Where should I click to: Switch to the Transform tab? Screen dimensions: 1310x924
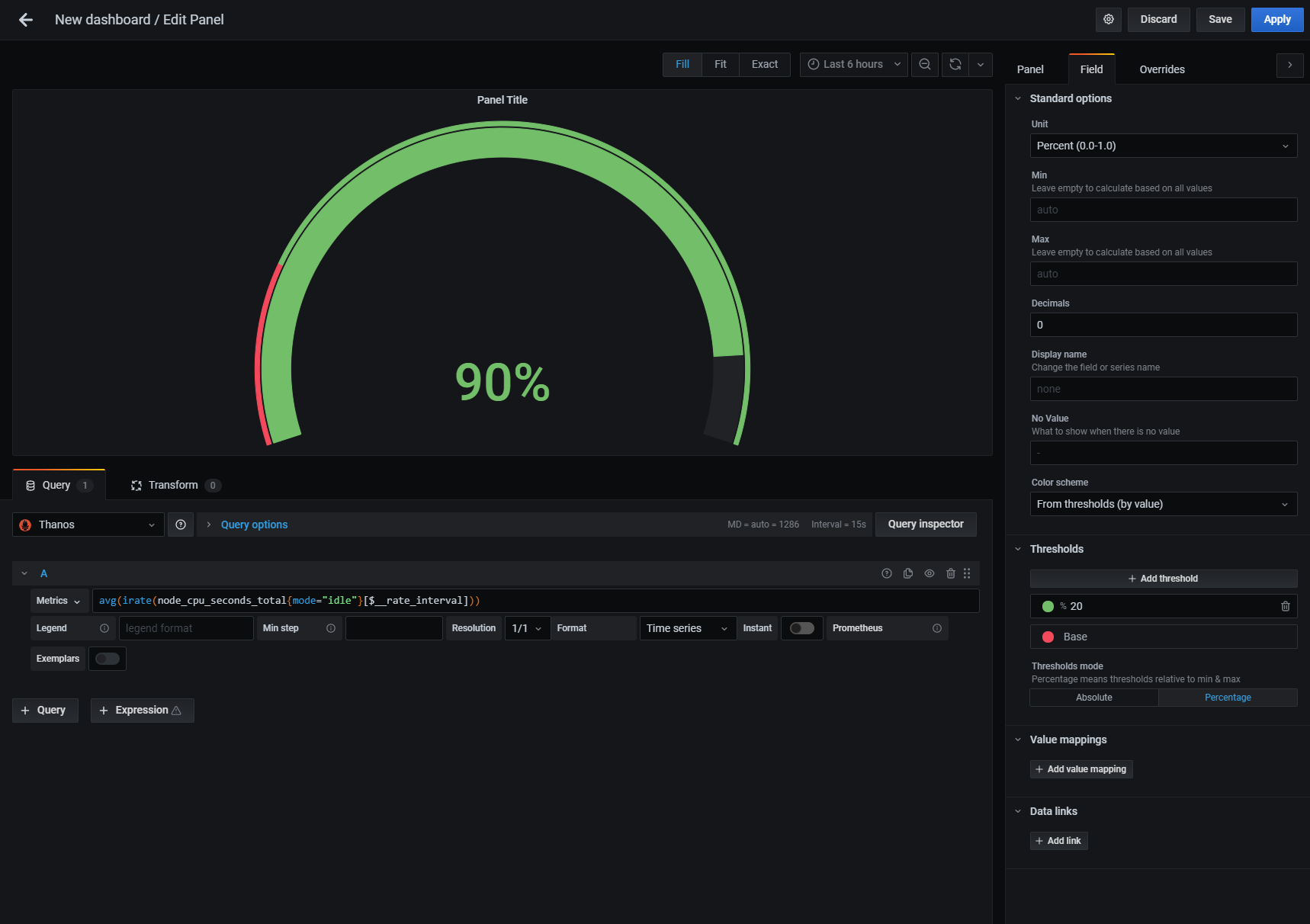174,485
